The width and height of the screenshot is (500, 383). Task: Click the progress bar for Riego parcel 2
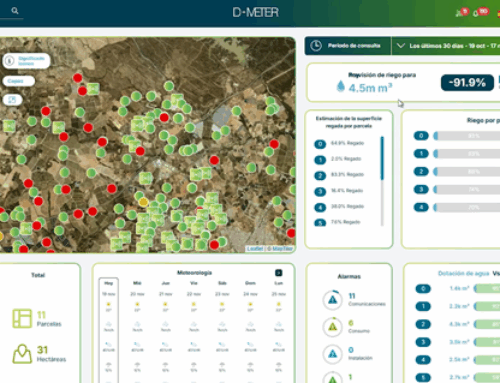click(467, 171)
